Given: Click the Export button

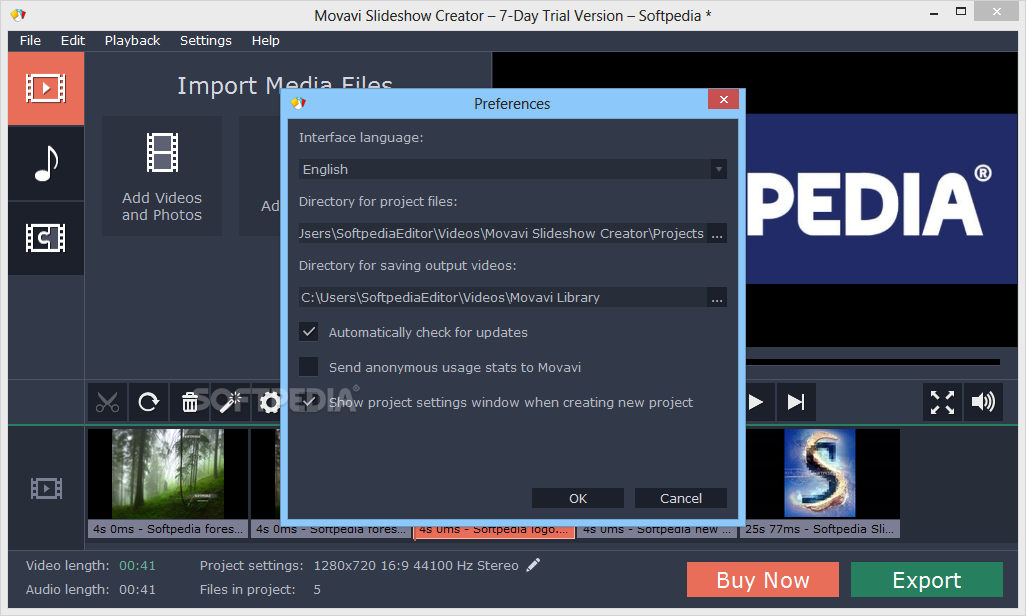Looking at the screenshot, I should [x=927, y=580].
